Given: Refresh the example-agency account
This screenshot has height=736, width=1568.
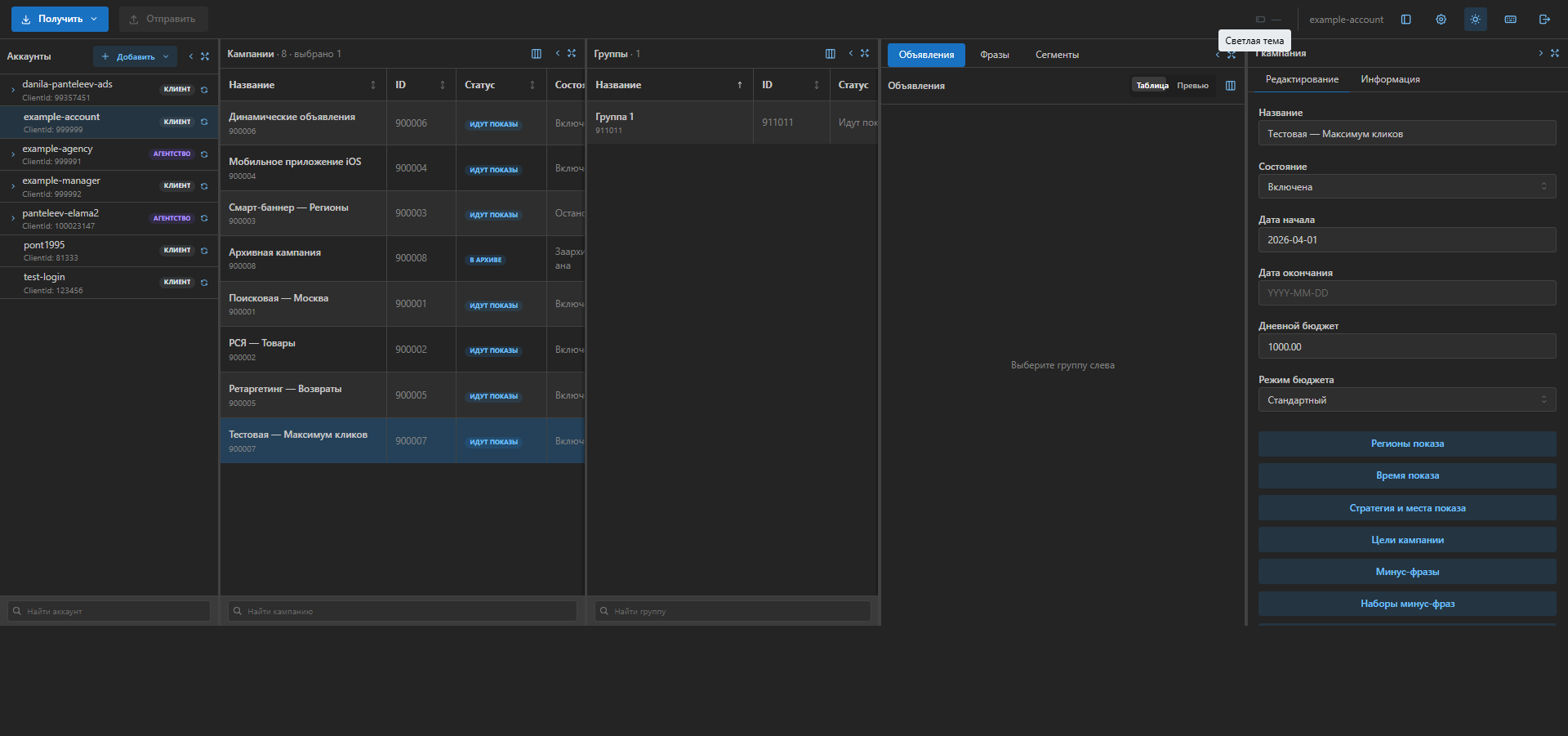Looking at the screenshot, I should pyautogui.click(x=204, y=154).
